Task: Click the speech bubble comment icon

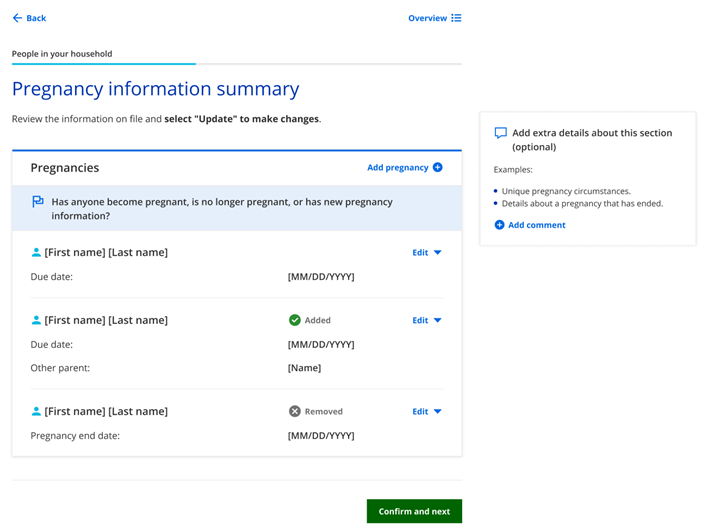Action: tap(501, 133)
